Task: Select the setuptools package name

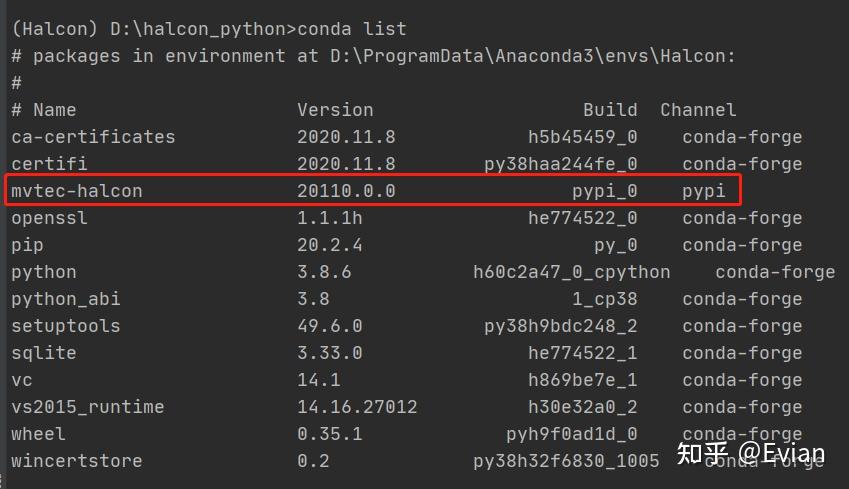Action: [66, 325]
